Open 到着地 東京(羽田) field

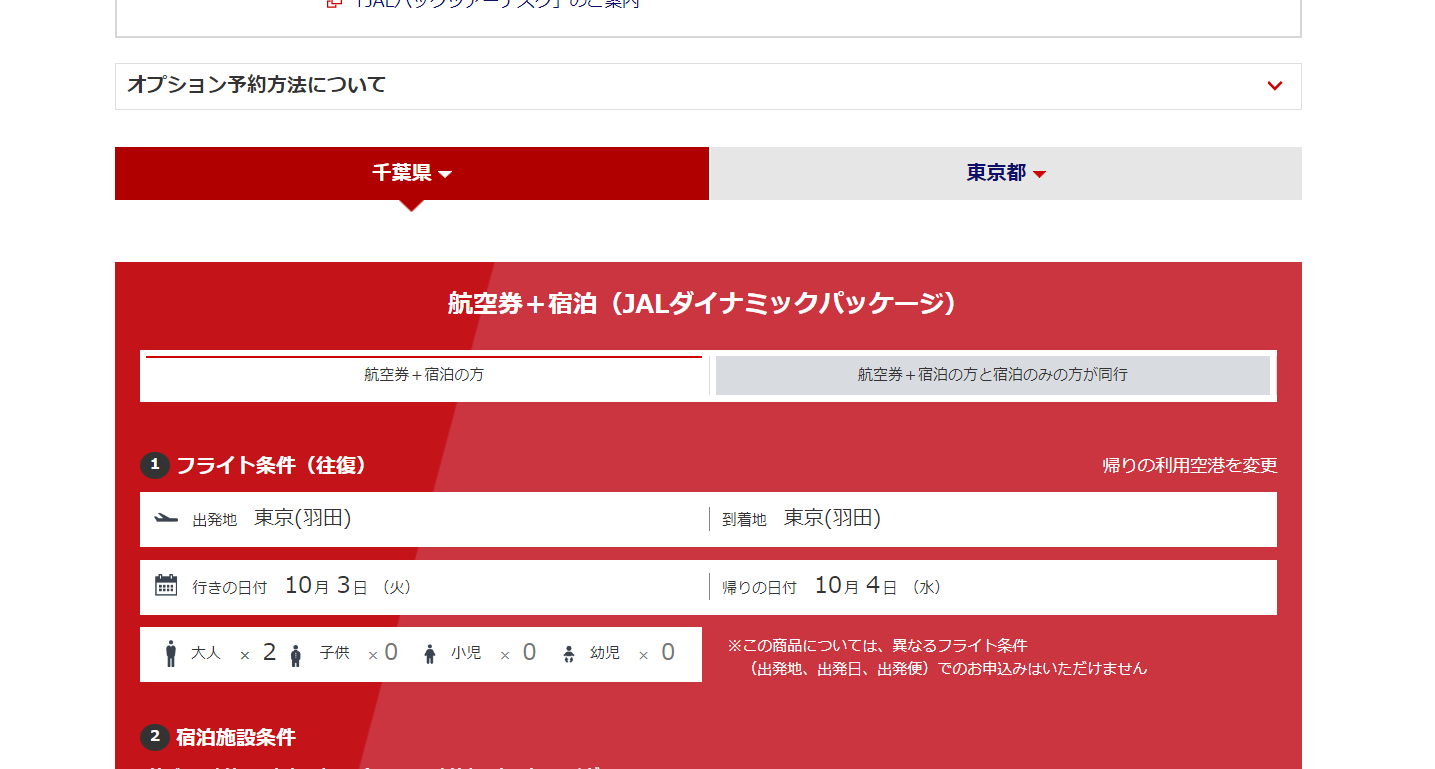tap(993, 519)
